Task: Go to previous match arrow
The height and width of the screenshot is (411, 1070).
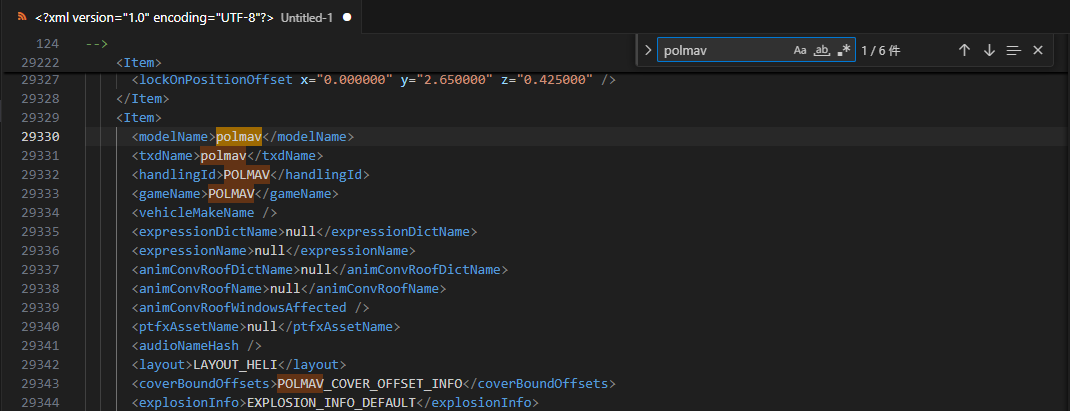Action: [964, 50]
